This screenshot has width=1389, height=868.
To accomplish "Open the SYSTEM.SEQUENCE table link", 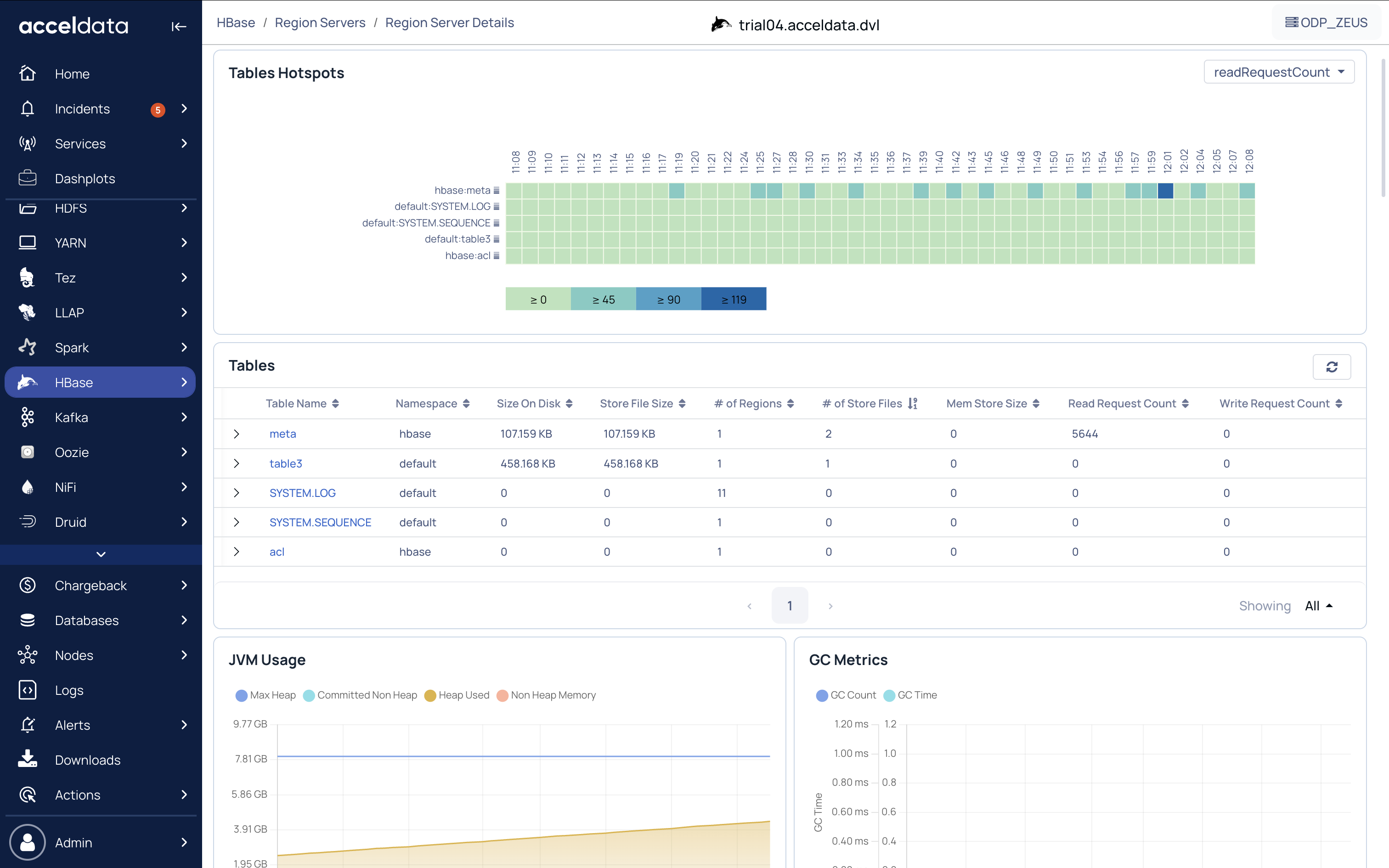I will click(x=320, y=523).
